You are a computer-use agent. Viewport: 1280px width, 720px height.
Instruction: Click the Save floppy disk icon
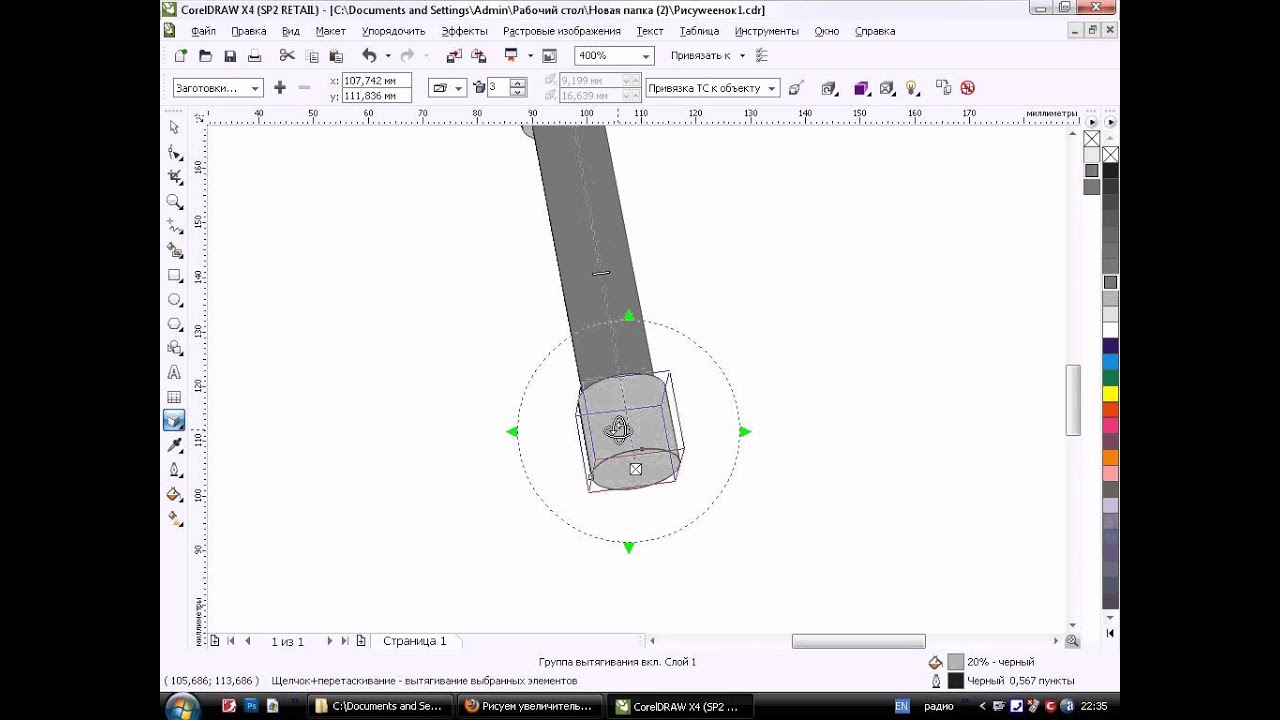click(x=230, y=56)
